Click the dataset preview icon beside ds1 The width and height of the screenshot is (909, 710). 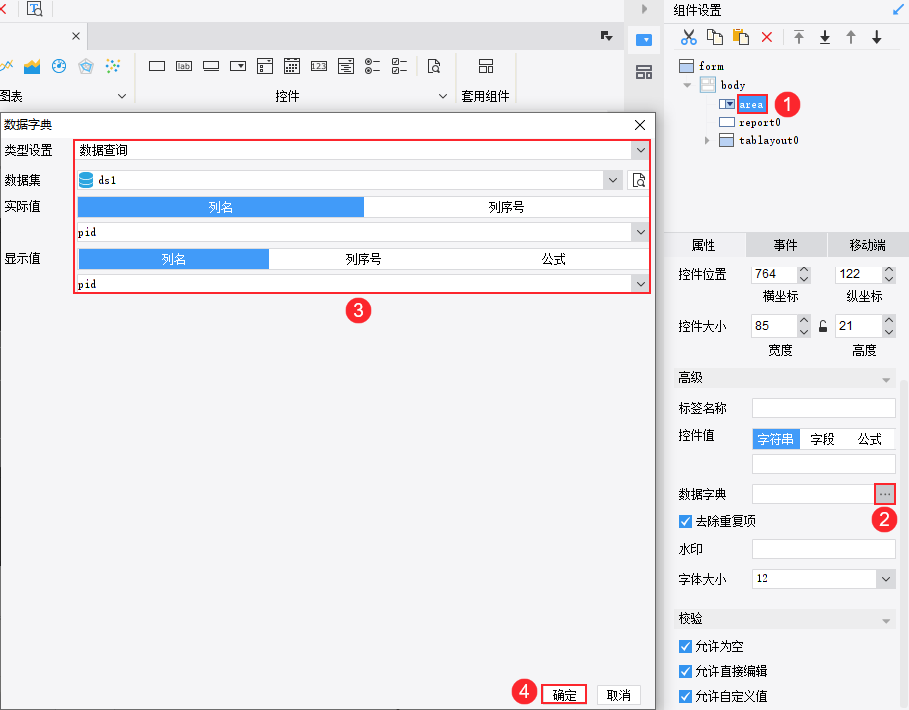(638, 180)
